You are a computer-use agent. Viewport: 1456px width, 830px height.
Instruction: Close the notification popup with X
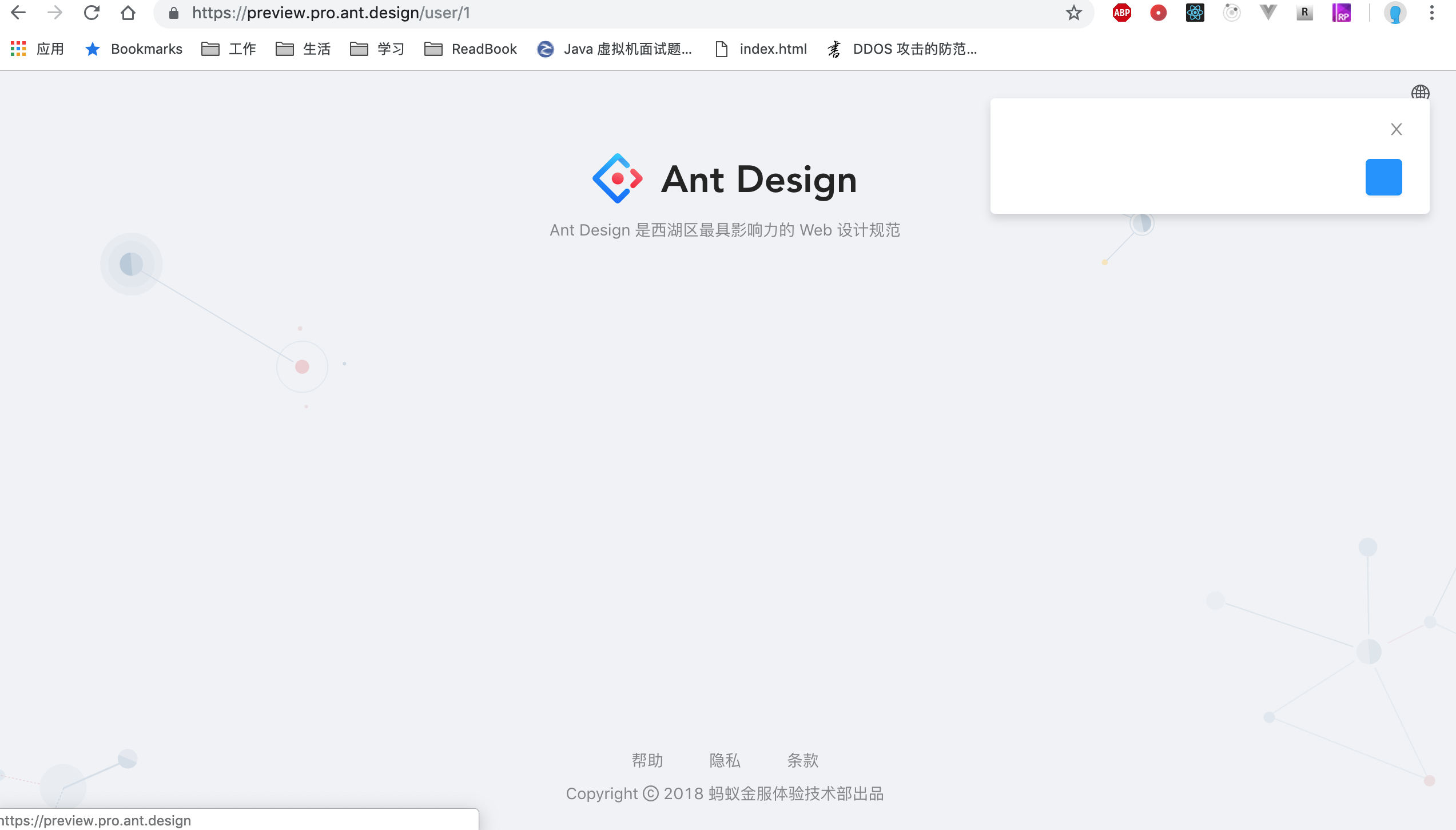1397,129
